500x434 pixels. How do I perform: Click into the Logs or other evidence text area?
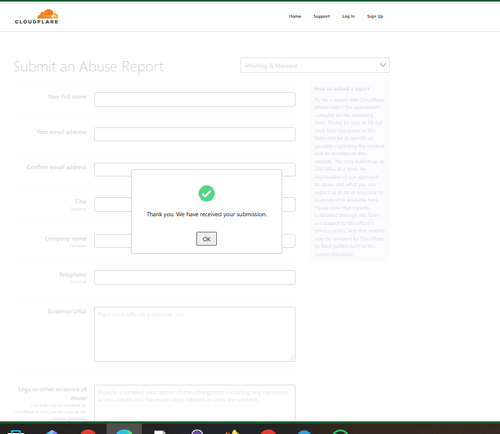(195, 403)
